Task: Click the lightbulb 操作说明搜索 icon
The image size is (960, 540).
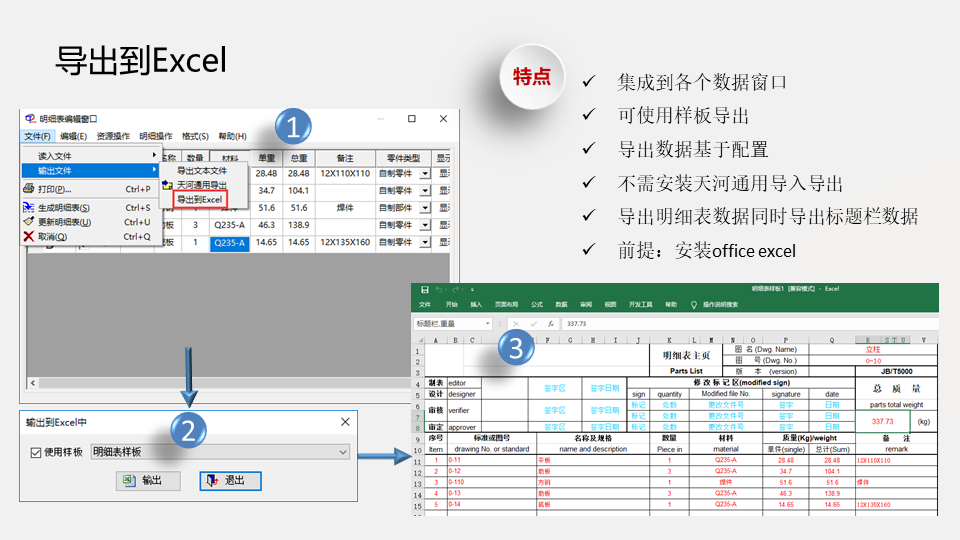Action: pos(696,304)
